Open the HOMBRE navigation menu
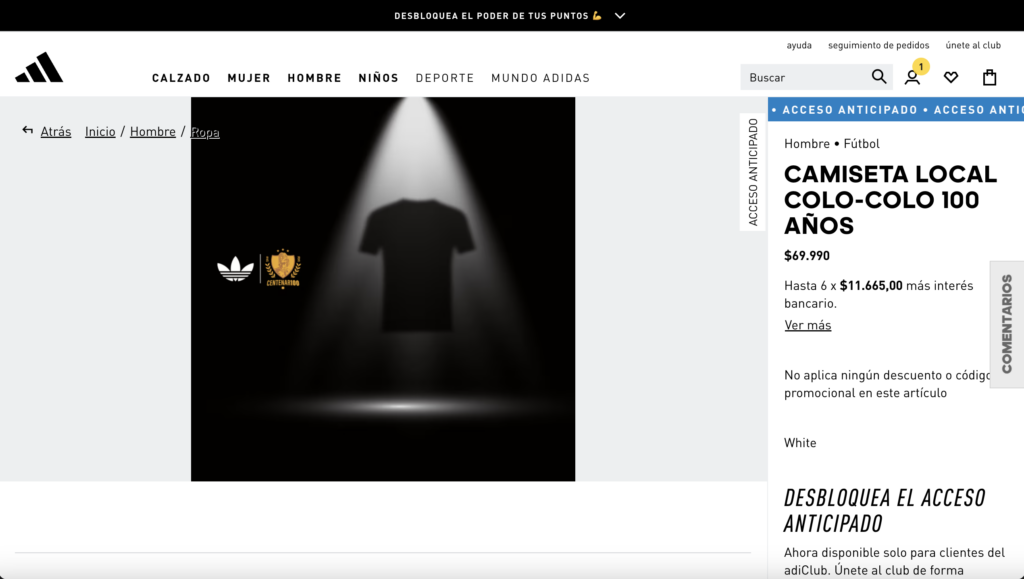The image size is (1024, 579). (x=314, y=78)
